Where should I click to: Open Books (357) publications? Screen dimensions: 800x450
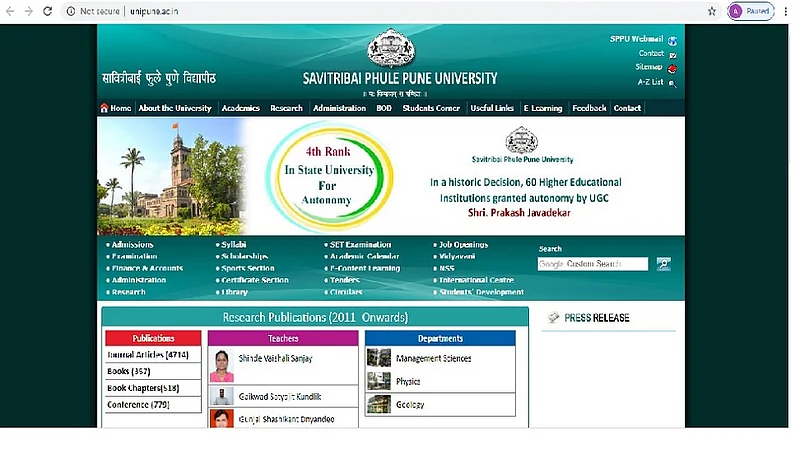point(129,371)
